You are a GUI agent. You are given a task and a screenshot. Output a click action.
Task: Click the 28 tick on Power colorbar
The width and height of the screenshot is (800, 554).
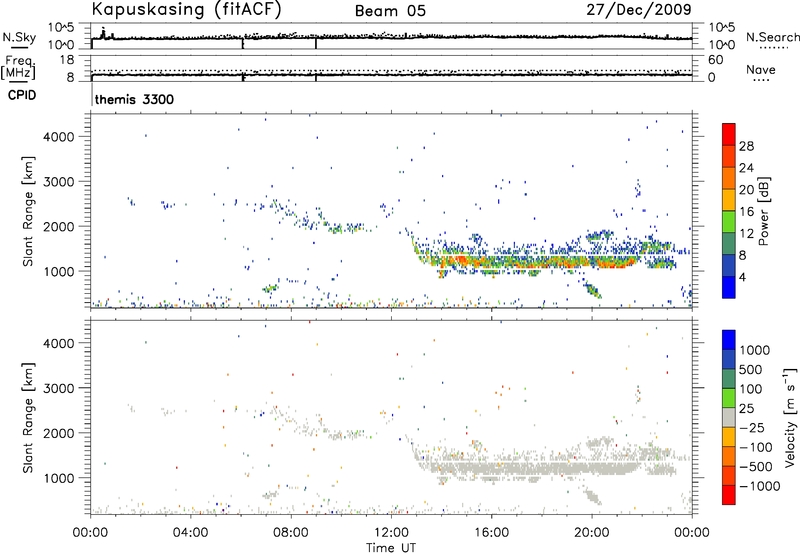pos(746,146)
